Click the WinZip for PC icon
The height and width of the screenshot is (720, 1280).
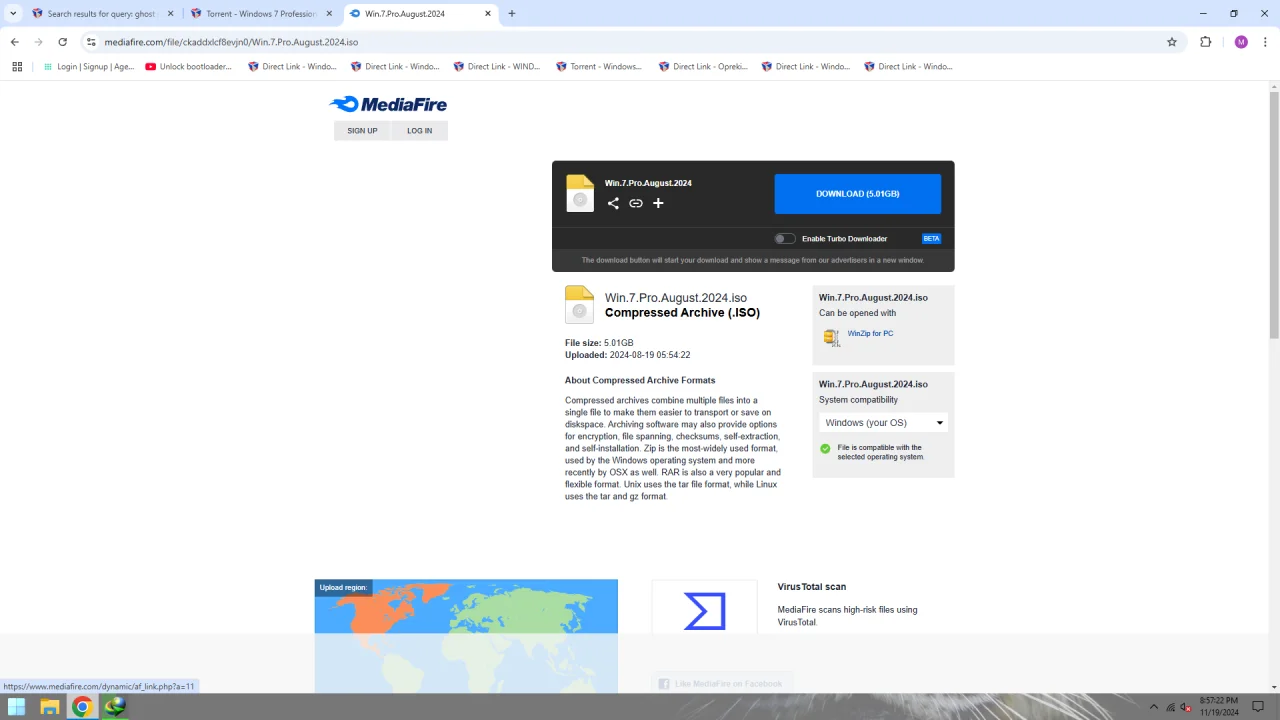831,338
